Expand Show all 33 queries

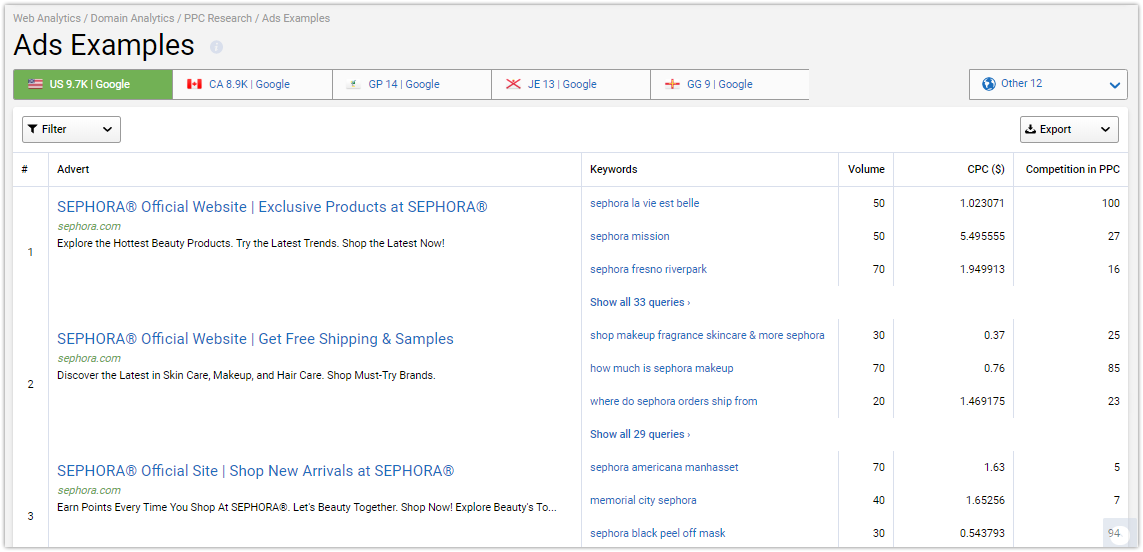tap(640, 302)
